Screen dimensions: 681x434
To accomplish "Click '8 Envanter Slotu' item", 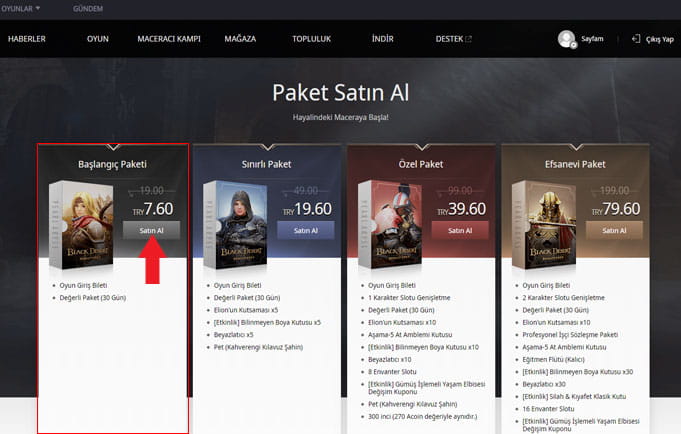I will click(392, 372).
